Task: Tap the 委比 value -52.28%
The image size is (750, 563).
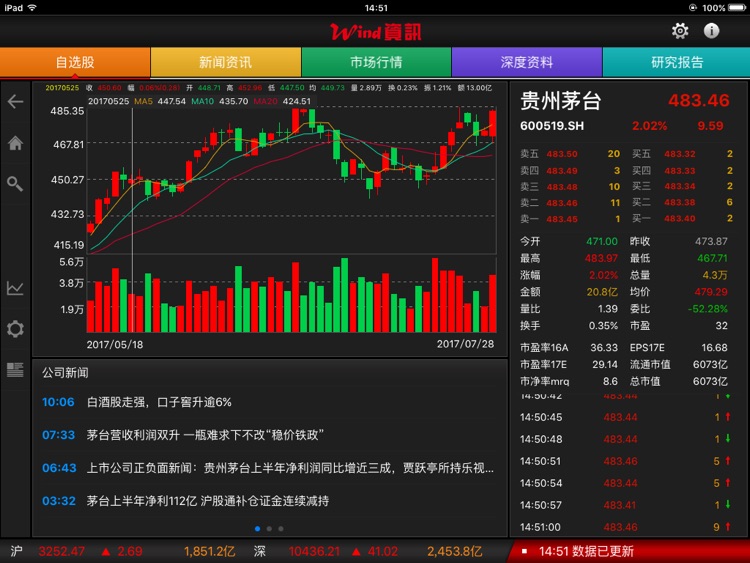Action: 707,309
